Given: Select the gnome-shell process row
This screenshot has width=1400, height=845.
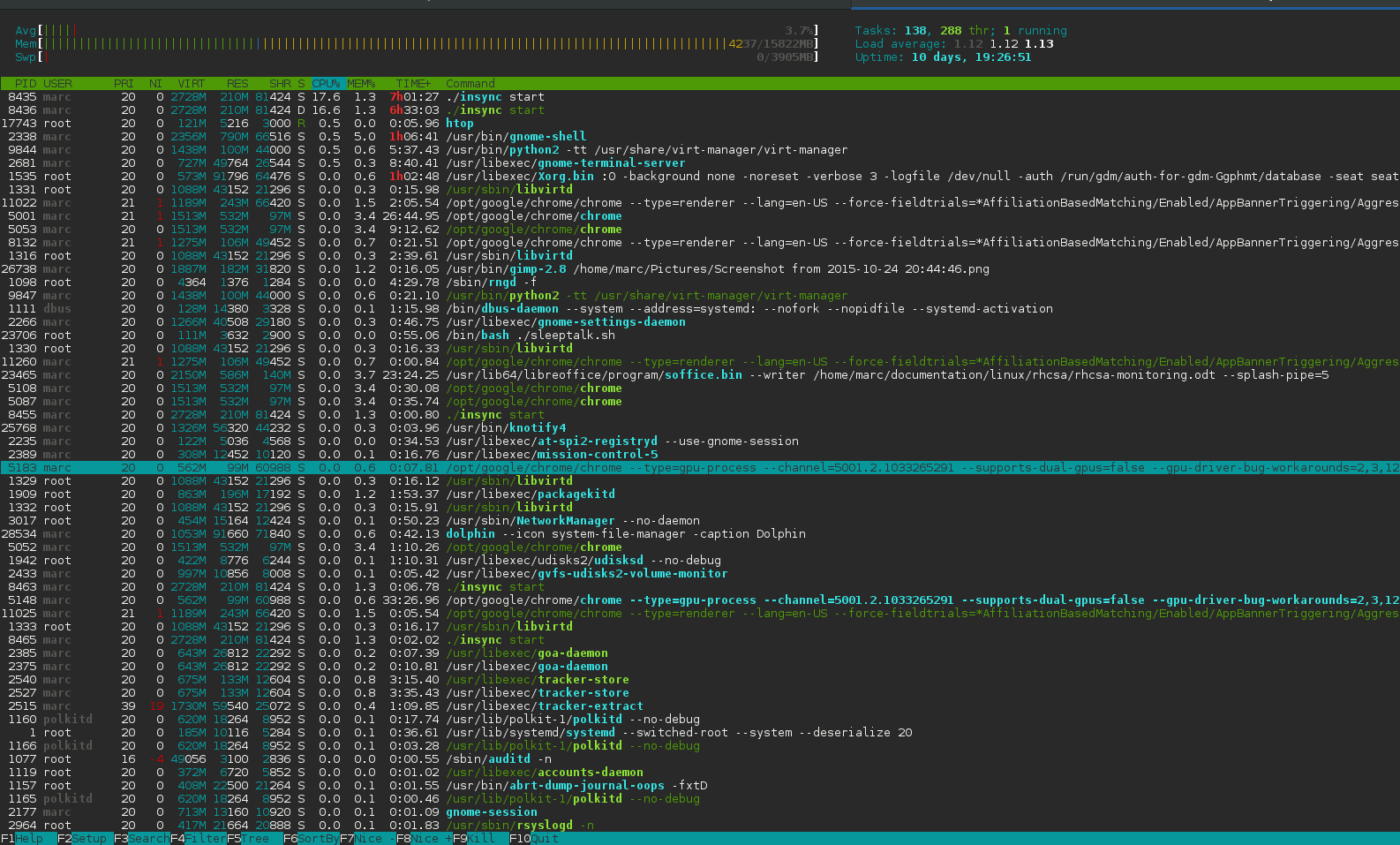Looking at the screenshot, I should click(x=700, y=137).
